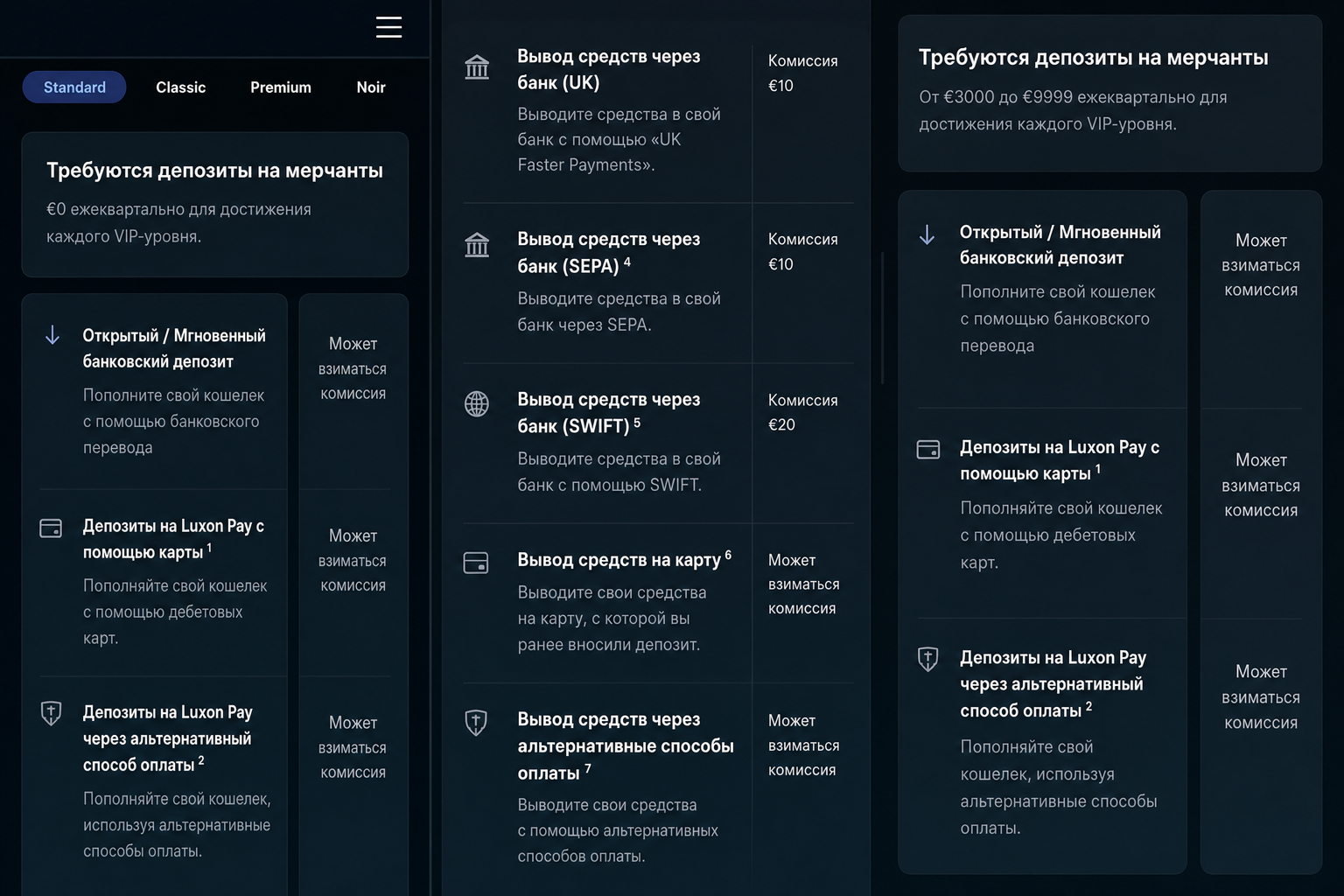Open the hamburger menu
The width and height of the screenshot is (1344, 896).
388,27
